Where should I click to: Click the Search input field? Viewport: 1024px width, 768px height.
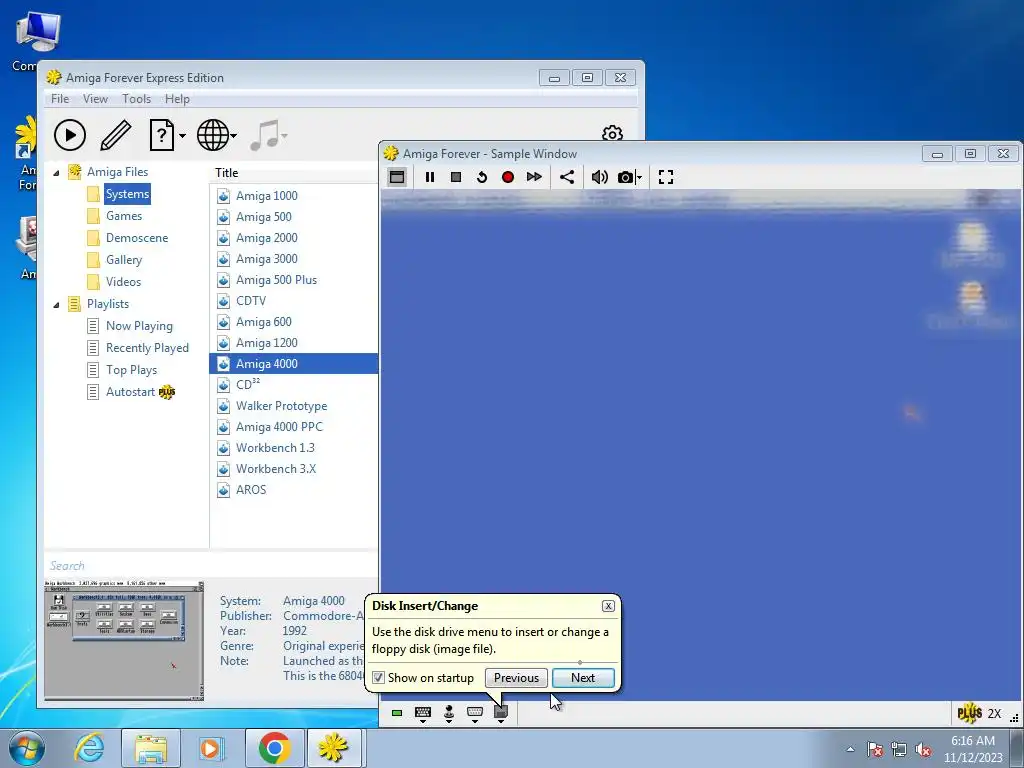pos(211,566)
